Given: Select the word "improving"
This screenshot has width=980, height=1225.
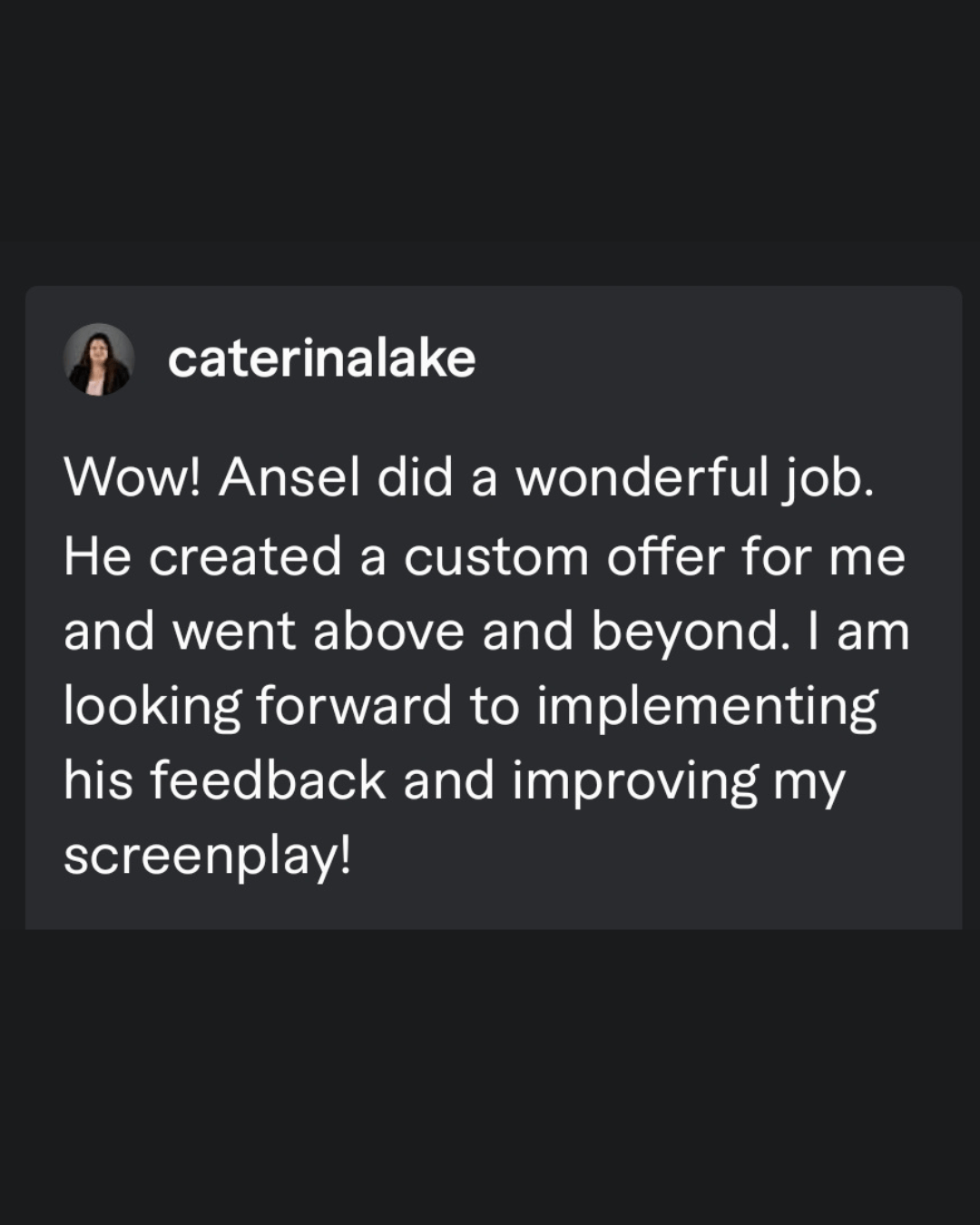Looking at the screenshot, I should tap(634, 781).
